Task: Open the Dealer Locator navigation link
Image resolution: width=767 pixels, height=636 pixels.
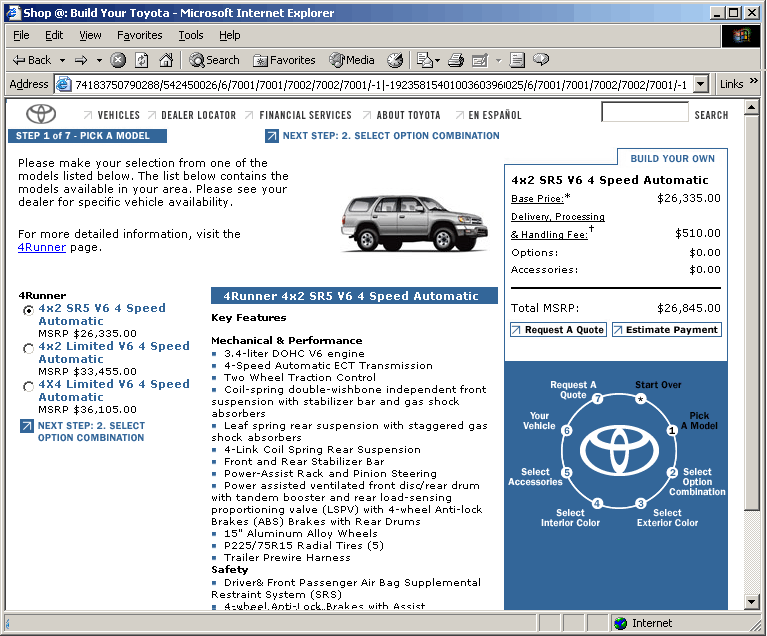Action: point(199,115)
